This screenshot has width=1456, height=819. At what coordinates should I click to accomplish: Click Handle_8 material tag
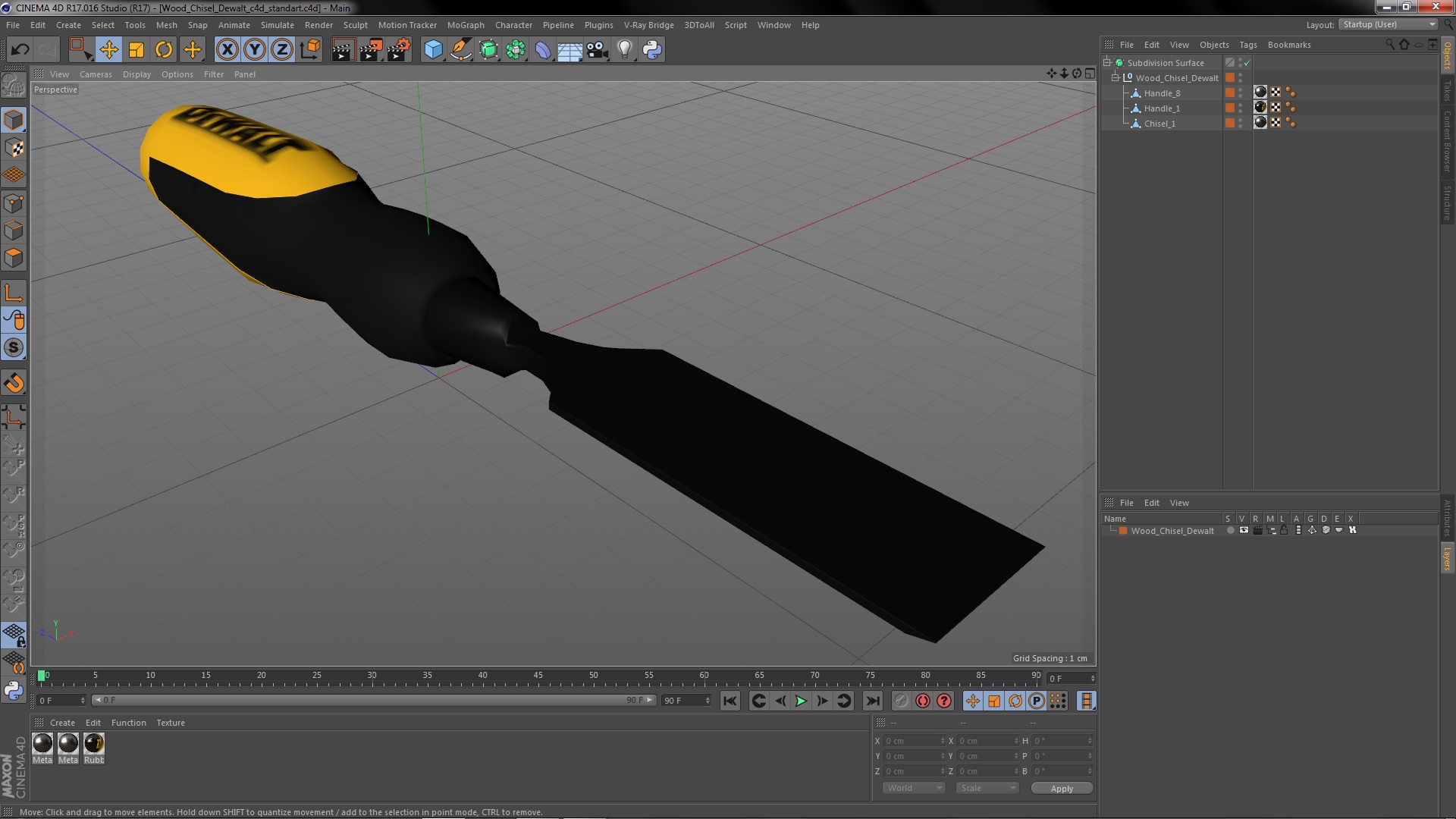click(x=1260, y=92)
